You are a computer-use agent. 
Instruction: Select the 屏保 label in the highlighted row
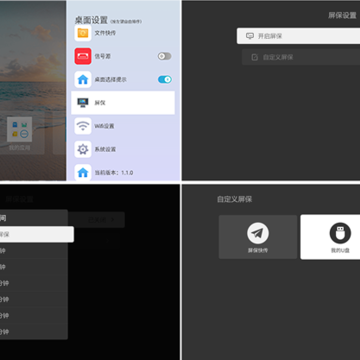100,103
